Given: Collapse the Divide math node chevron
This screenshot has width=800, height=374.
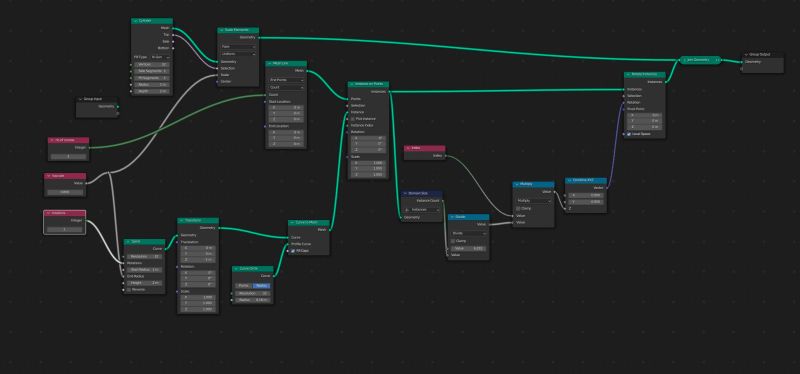Looking at the screenshot, I should click(x=452, y=217).
